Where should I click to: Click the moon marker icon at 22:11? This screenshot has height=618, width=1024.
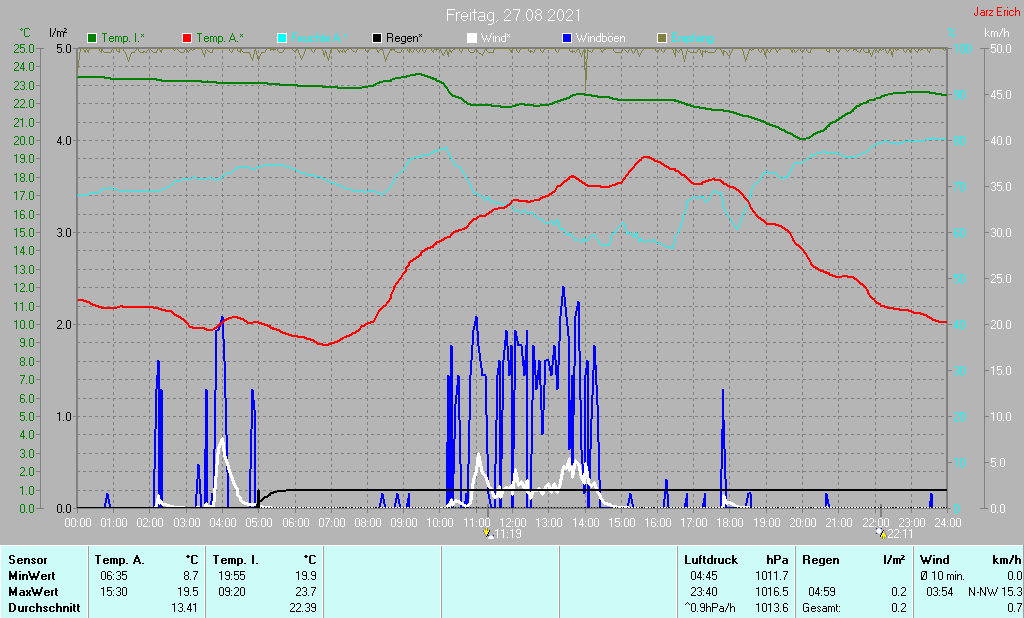pyautogui.click(x=881, y=534)
